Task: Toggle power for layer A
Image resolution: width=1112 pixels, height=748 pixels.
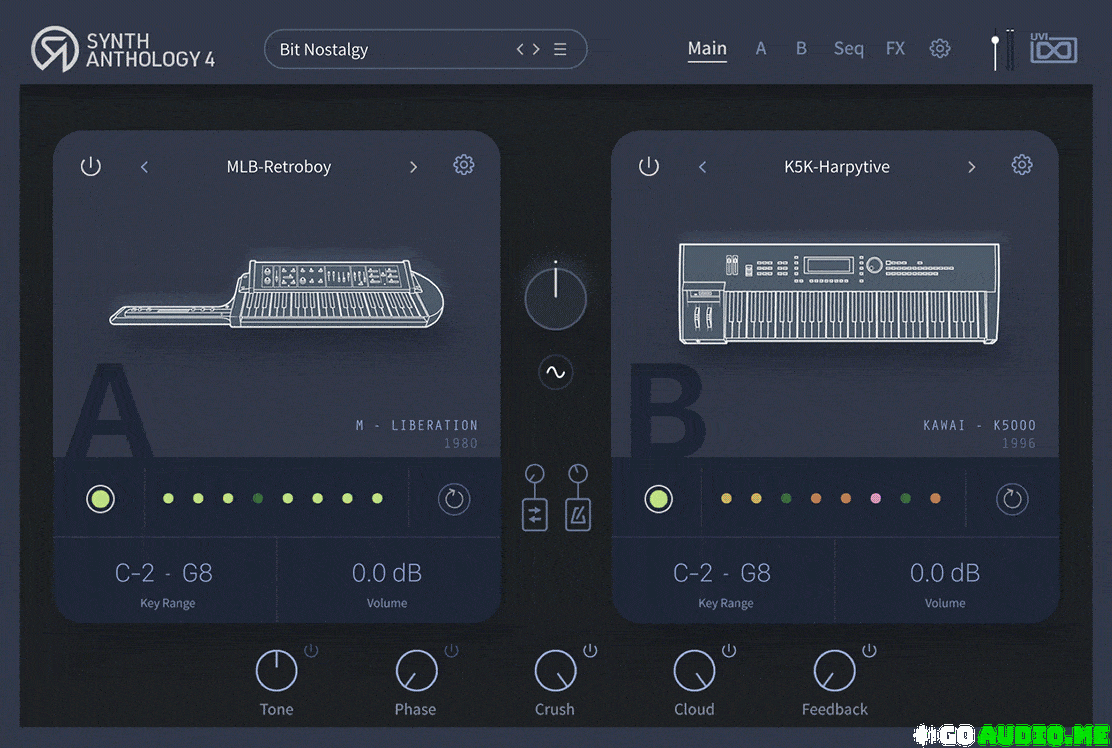Action: point(91,167)
